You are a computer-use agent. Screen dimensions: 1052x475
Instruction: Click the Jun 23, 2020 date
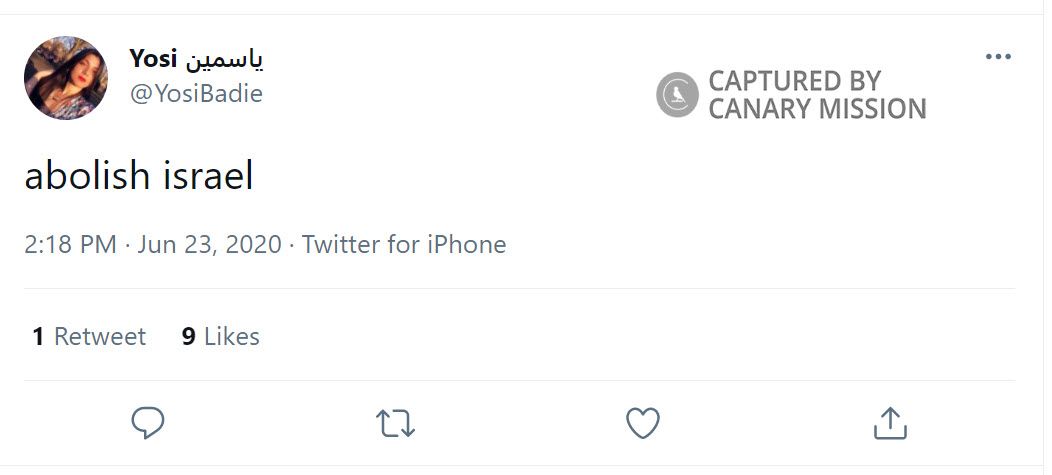click(210, 244)
